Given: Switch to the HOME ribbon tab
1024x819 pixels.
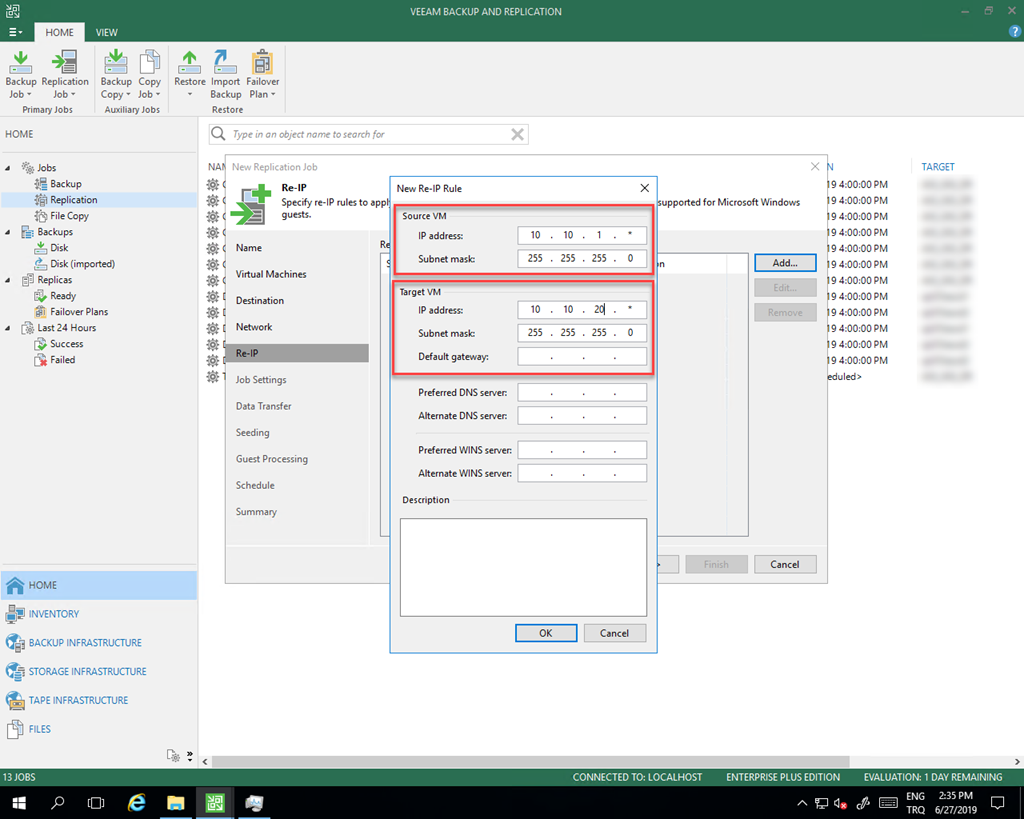Looking at the screenshot, I should click(x=59, y=32).
